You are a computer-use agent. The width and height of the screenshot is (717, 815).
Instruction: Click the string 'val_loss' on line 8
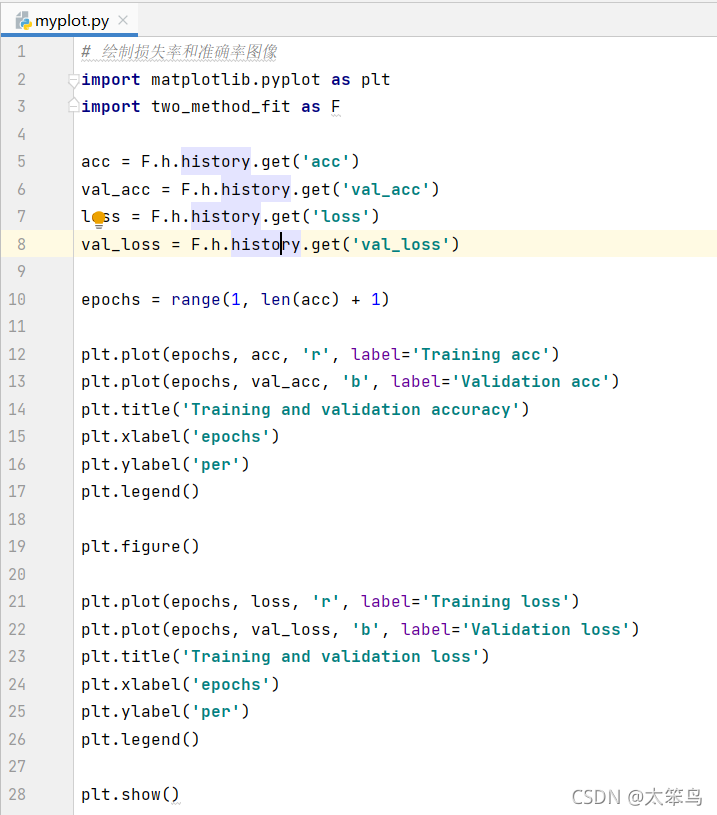401,244
